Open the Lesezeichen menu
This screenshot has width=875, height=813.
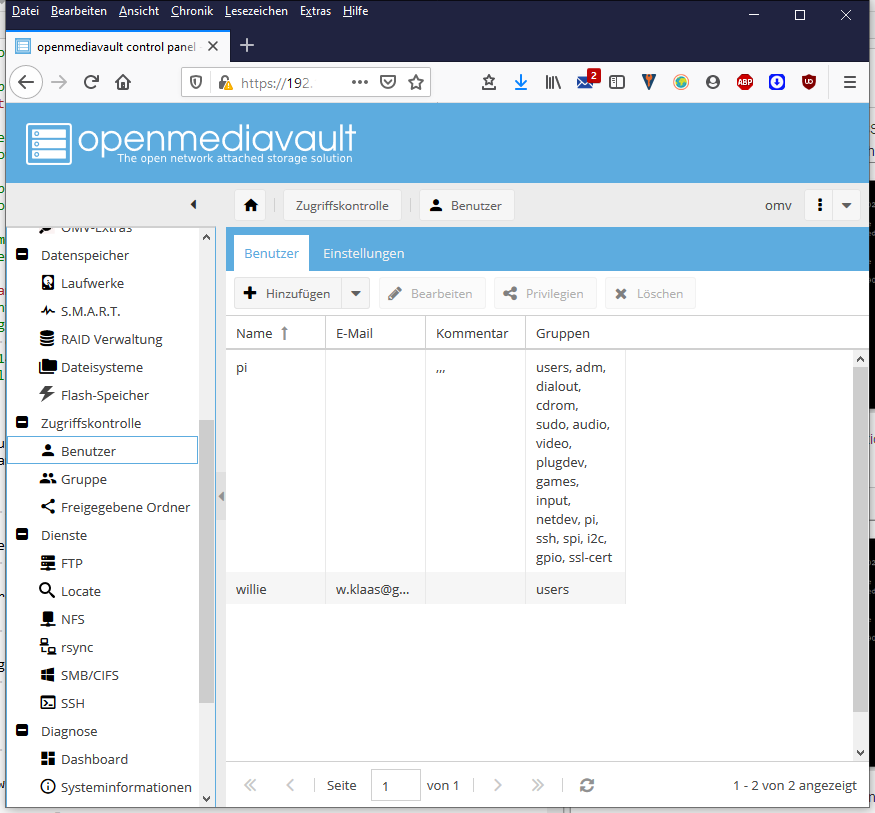pos(256,11)
